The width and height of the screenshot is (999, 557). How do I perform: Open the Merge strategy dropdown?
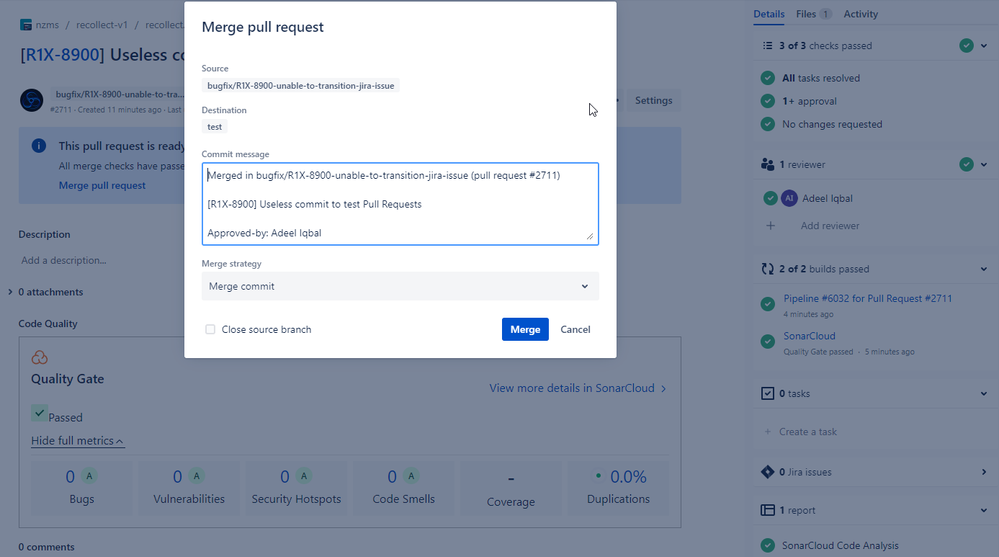point(400,286)
